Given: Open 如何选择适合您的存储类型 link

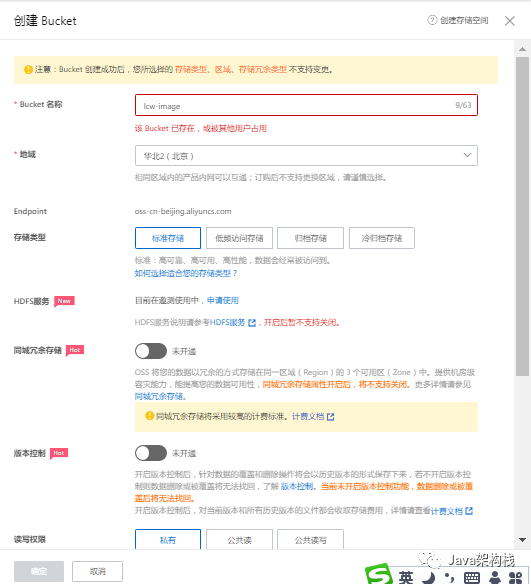Looking at the screenshot, I should [x=186, y=273].
